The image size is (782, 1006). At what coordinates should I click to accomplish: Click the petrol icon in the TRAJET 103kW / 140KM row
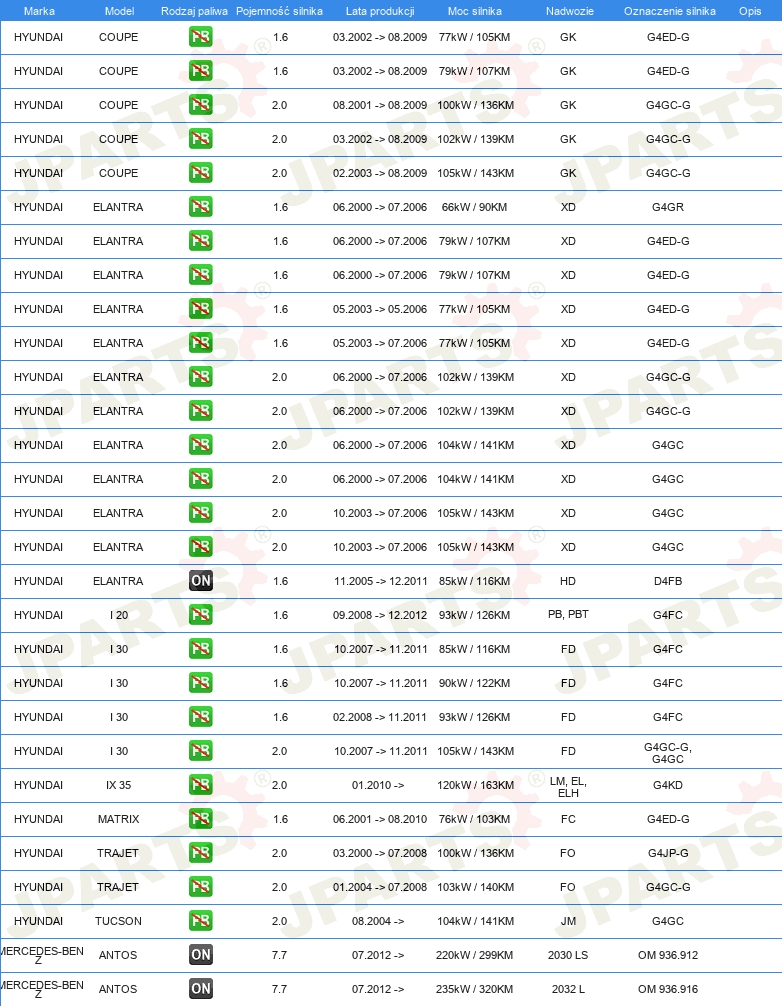tap(201, 887)
